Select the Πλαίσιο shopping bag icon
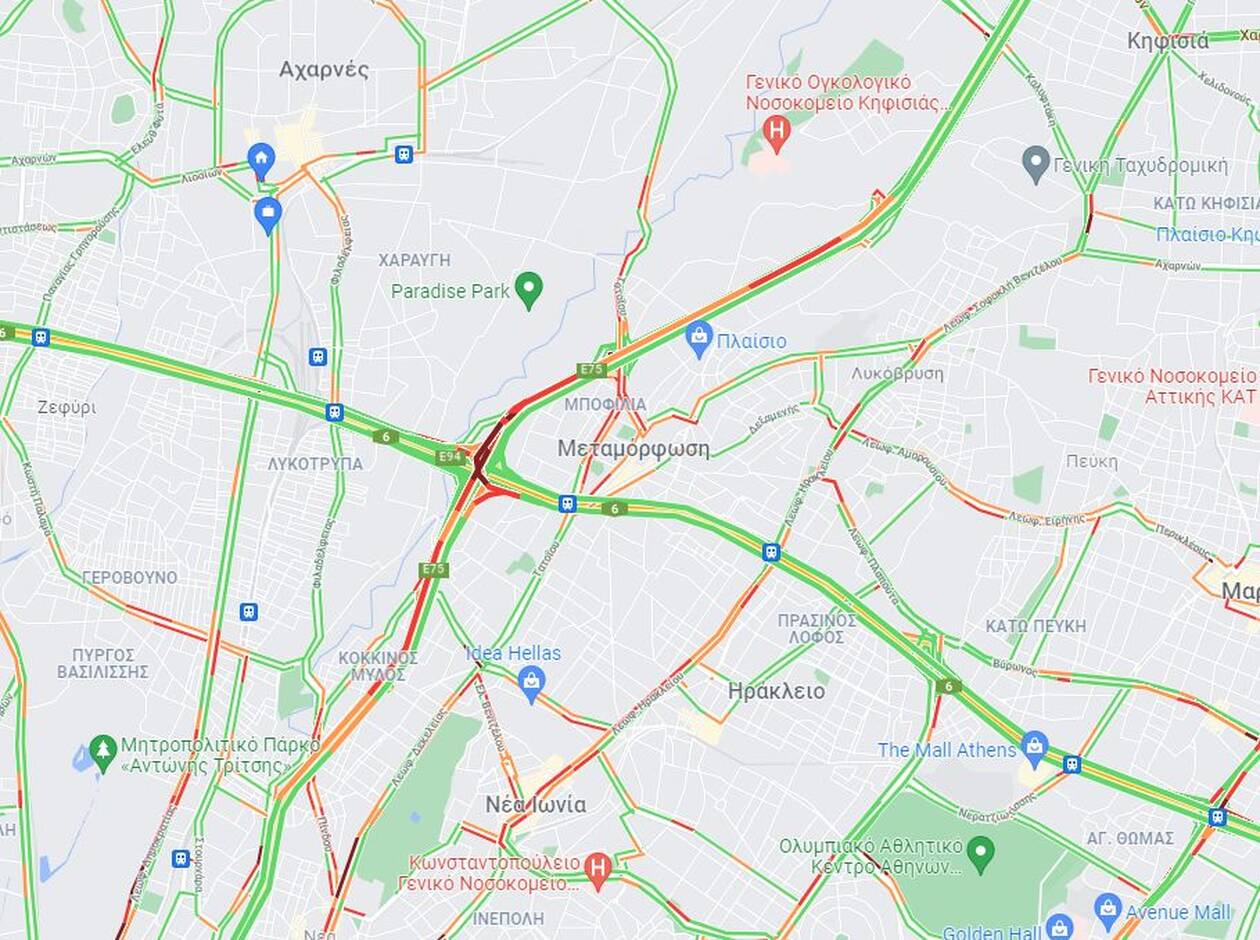Screen dimensions: 1260x940 (x=699, y=338)
